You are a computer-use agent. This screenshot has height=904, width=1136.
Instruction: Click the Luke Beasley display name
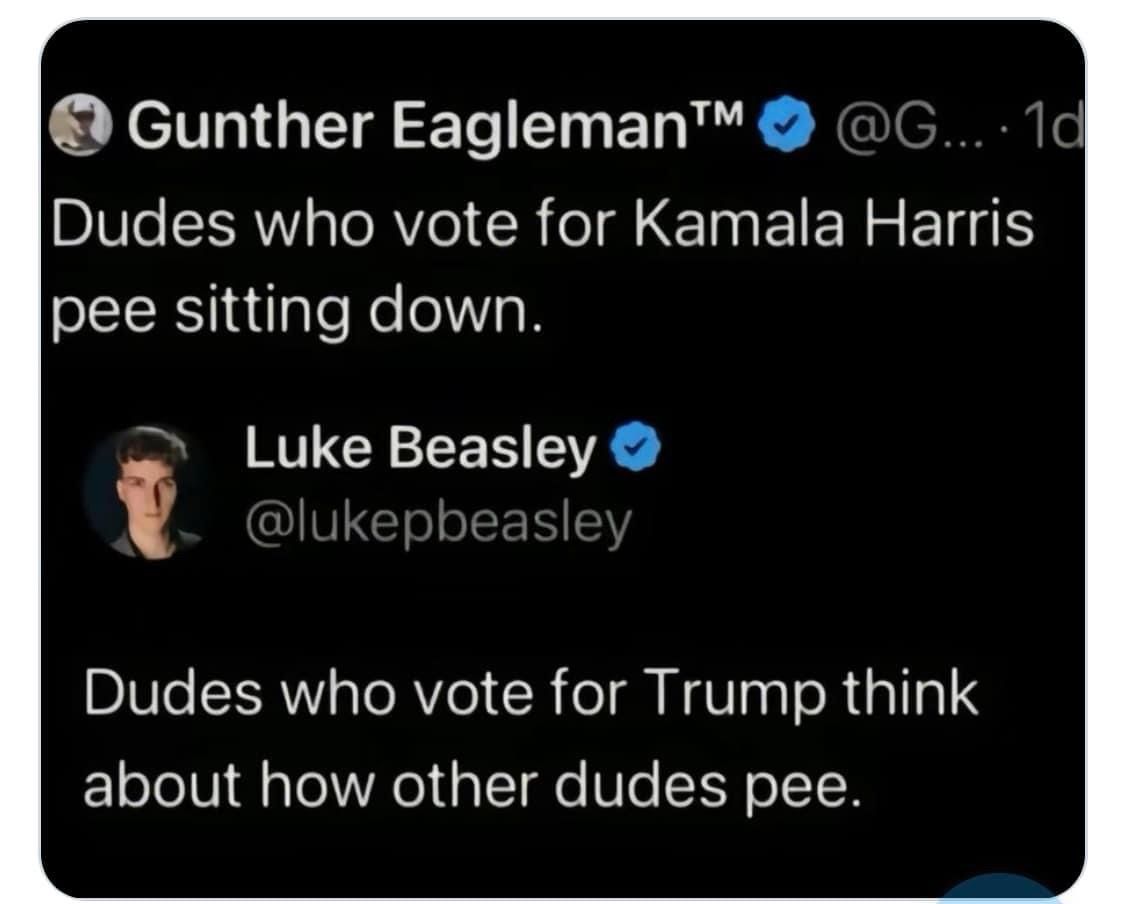[420, 454]
